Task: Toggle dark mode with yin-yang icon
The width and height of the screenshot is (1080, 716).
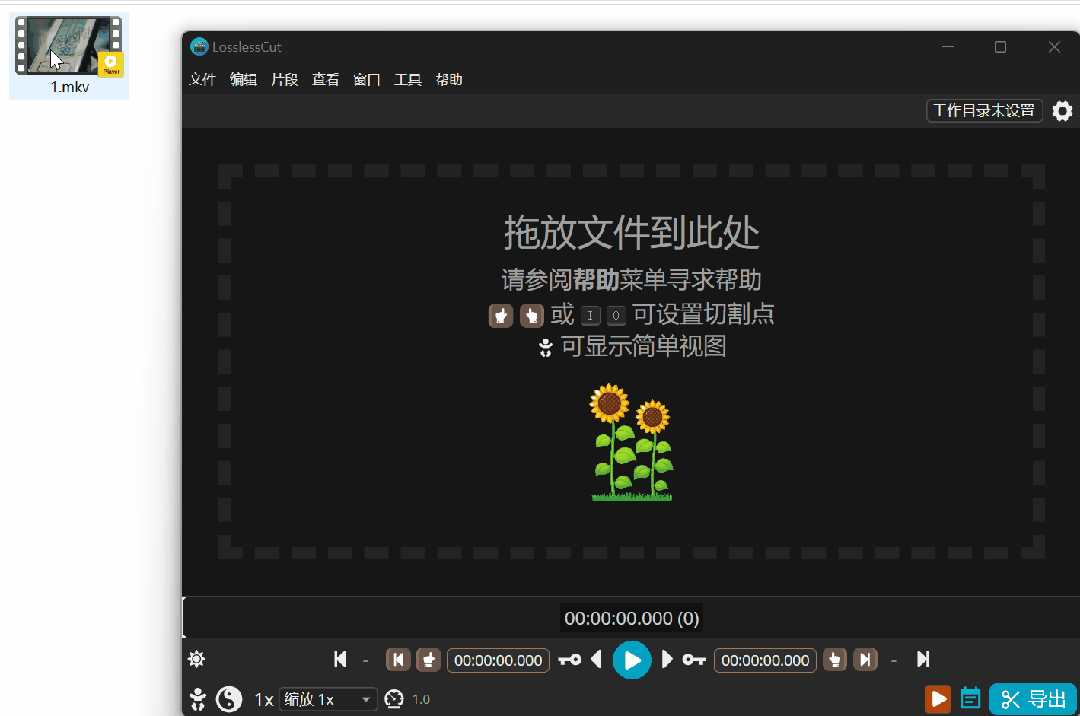Action: pos(229,698)
